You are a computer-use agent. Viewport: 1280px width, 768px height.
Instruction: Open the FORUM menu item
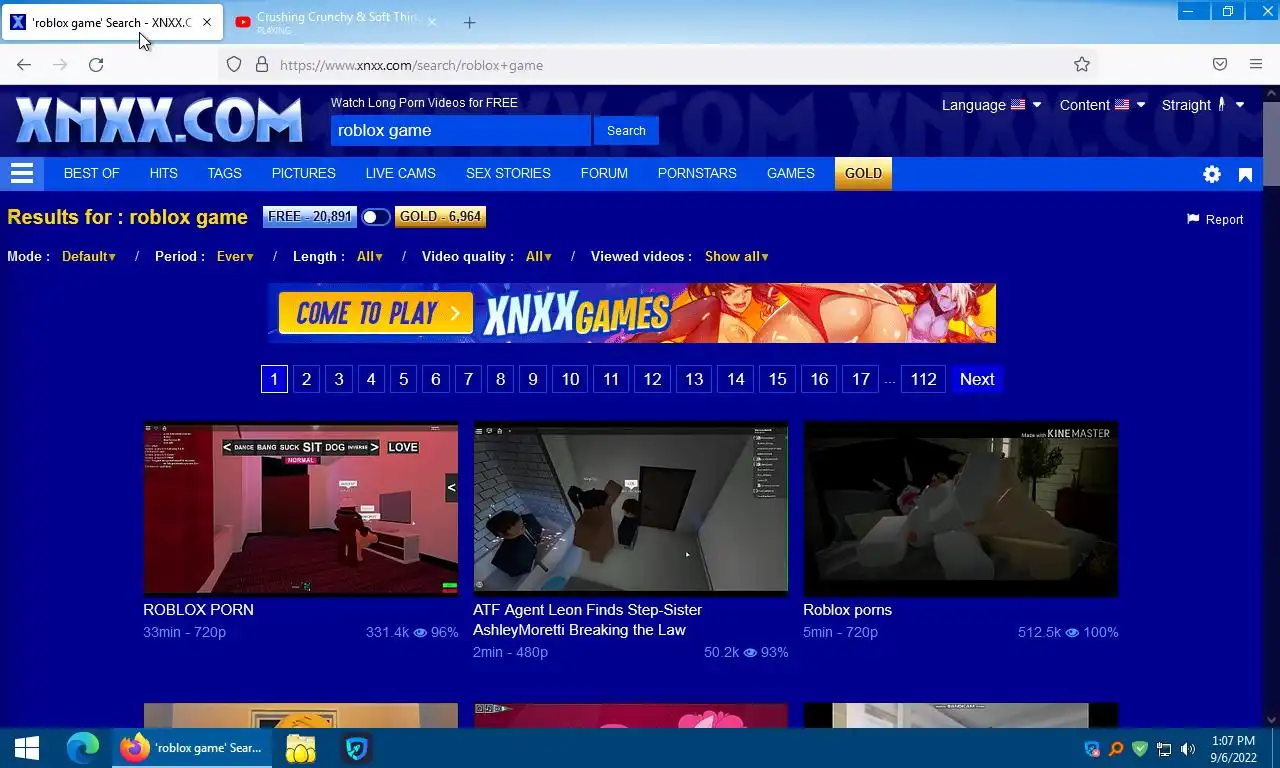coord(604,173)
